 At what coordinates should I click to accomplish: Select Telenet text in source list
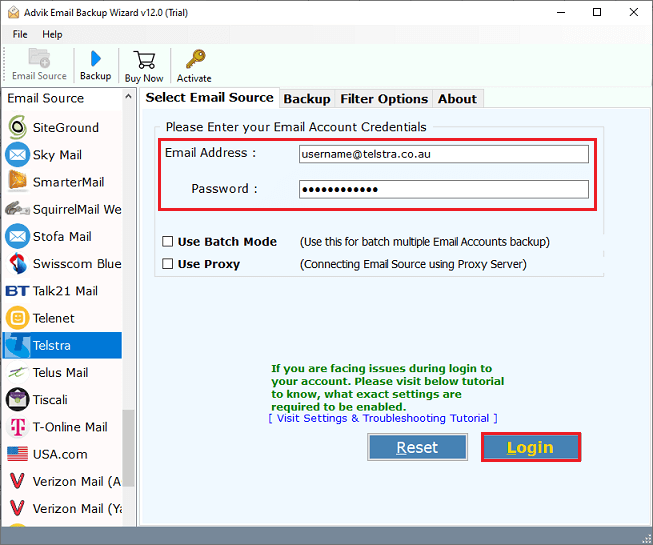pyautogui.click(x=54, y=318)
